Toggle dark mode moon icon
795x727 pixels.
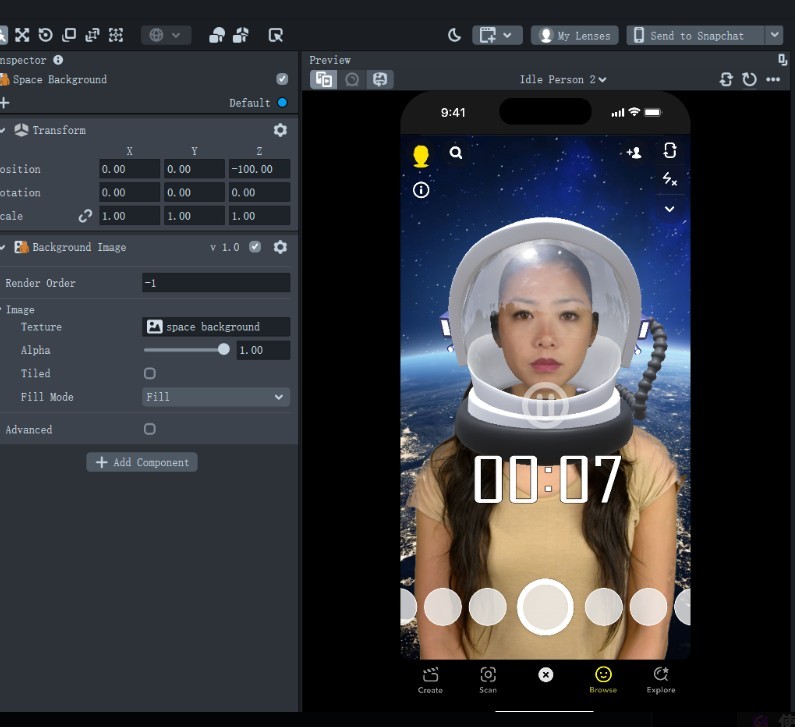[x=454, y=35]
